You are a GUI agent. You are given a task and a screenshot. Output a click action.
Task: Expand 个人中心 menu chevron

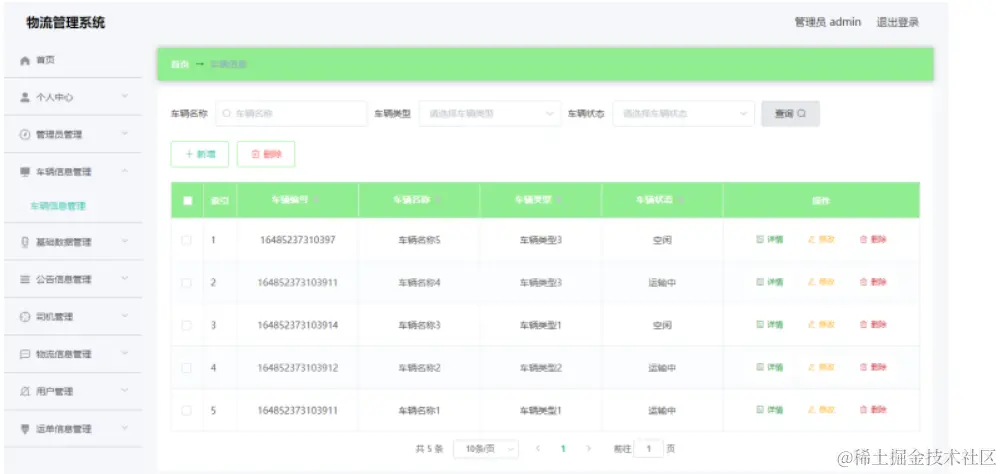(125, 97)
